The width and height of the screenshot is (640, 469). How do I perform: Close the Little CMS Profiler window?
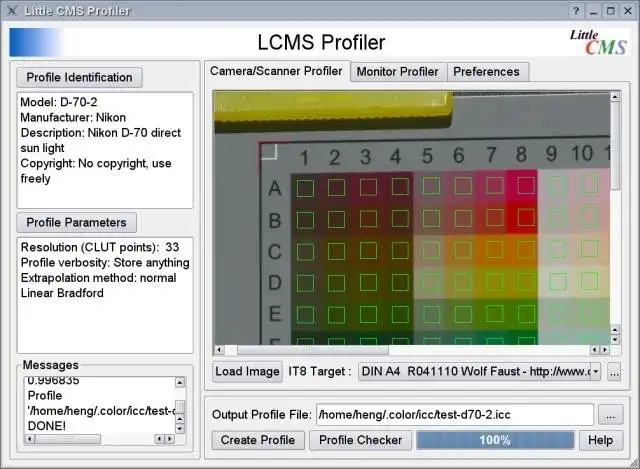click(628, 11)
